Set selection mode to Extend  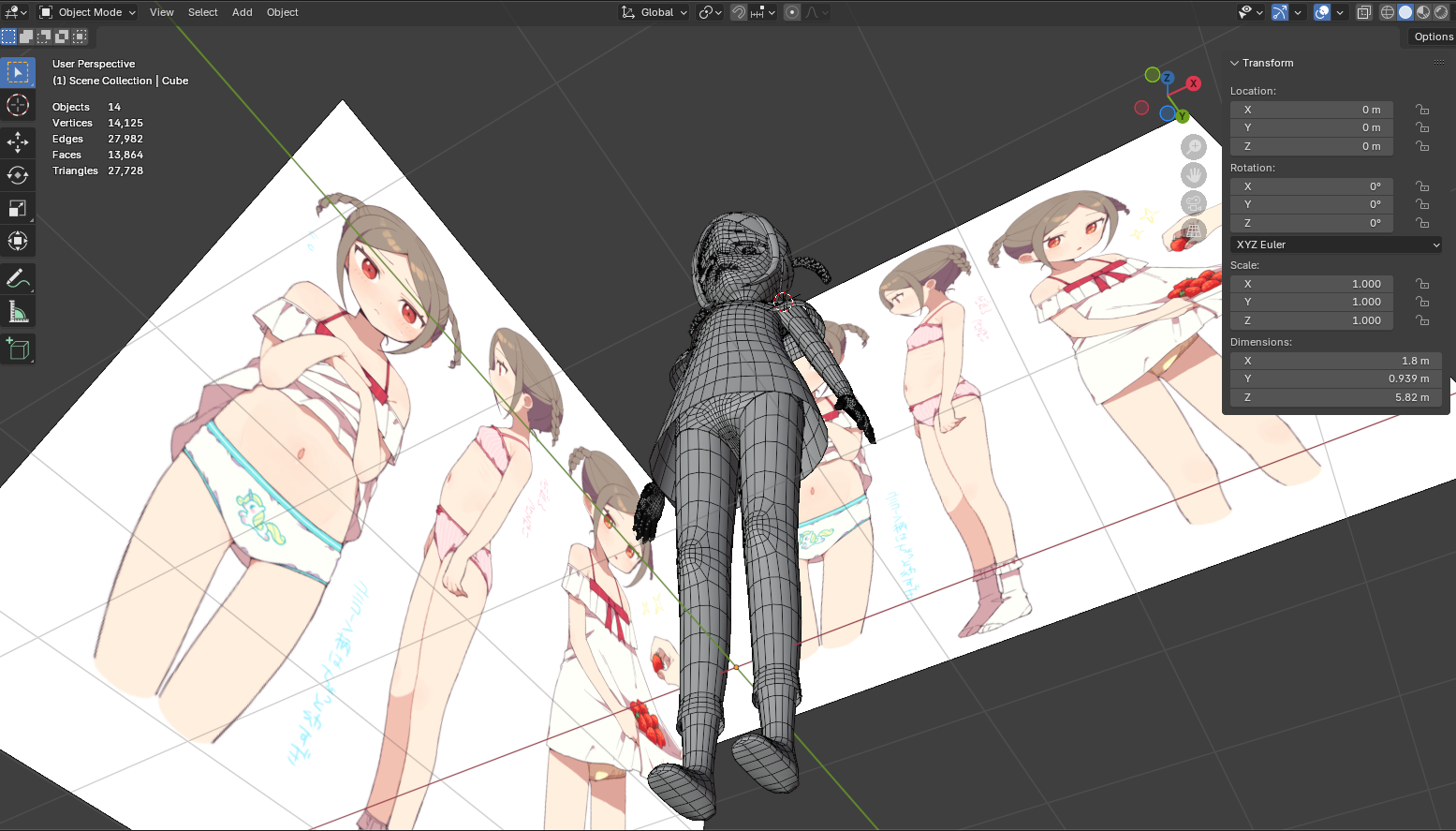(x=26, y=37)
